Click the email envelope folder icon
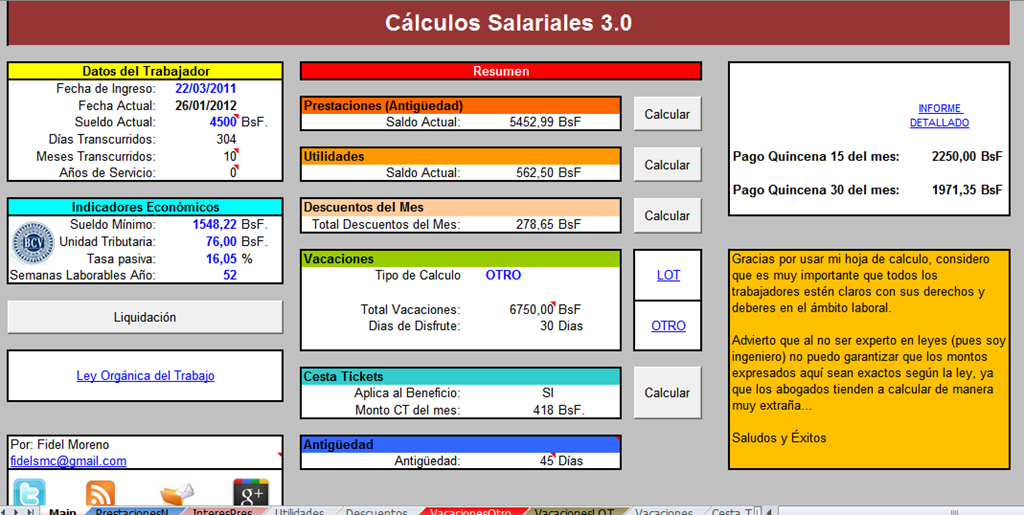The image size is (1024, 515). (x=176, y=495)
